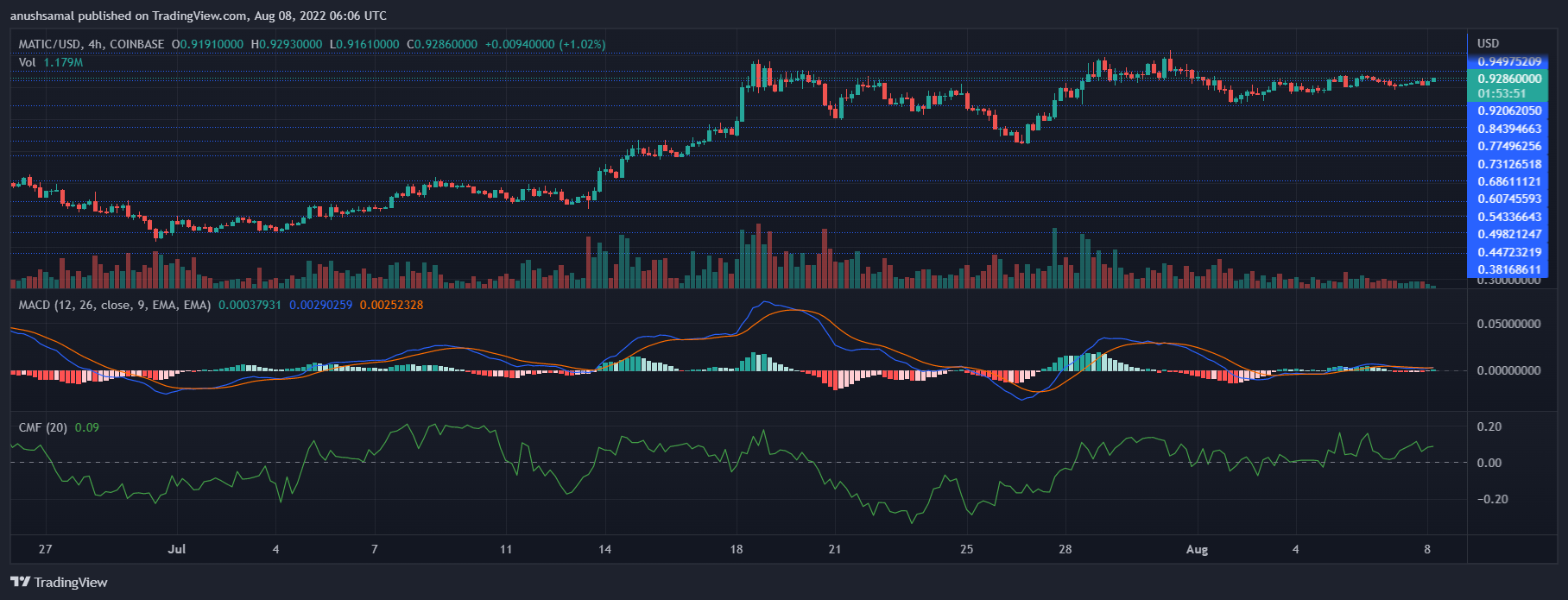1568x600 pixels.
Task: Click the 0.60745593 price level label
Action: (x=1508, y=199)
